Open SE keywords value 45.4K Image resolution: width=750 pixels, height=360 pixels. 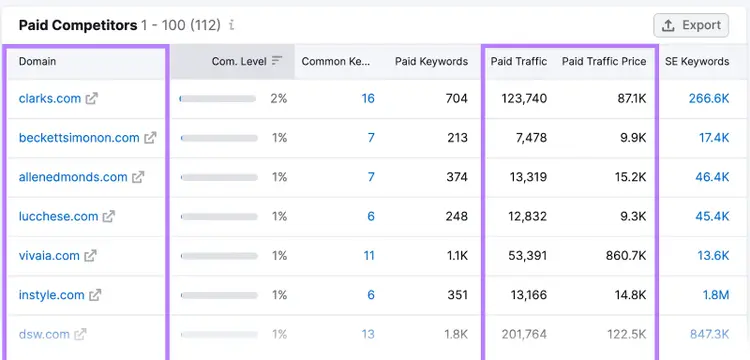(712, 216)
